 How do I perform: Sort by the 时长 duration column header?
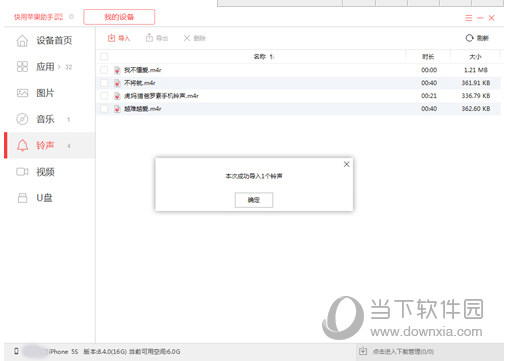tap(428, 57)
